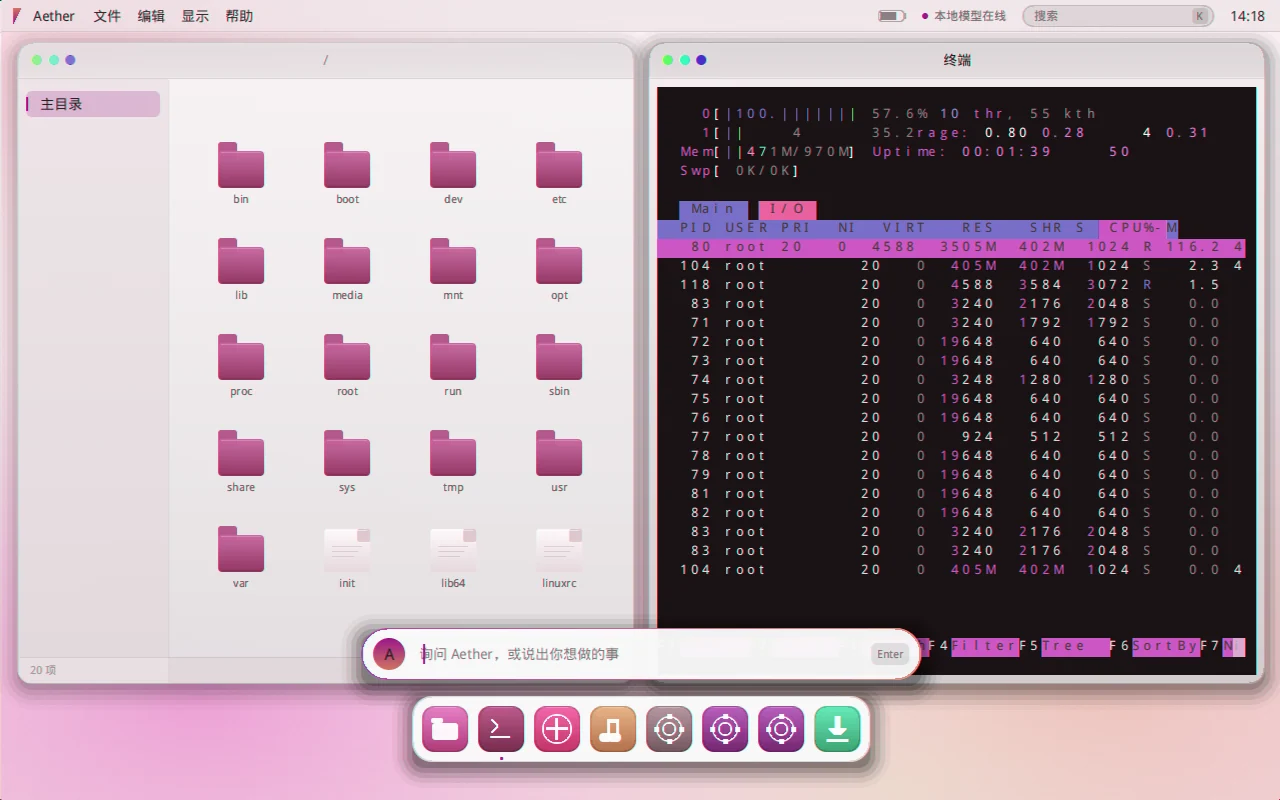This screenshot has width=1280, height=800.
Task: Select the init file icon
Action: coord(347,549)
